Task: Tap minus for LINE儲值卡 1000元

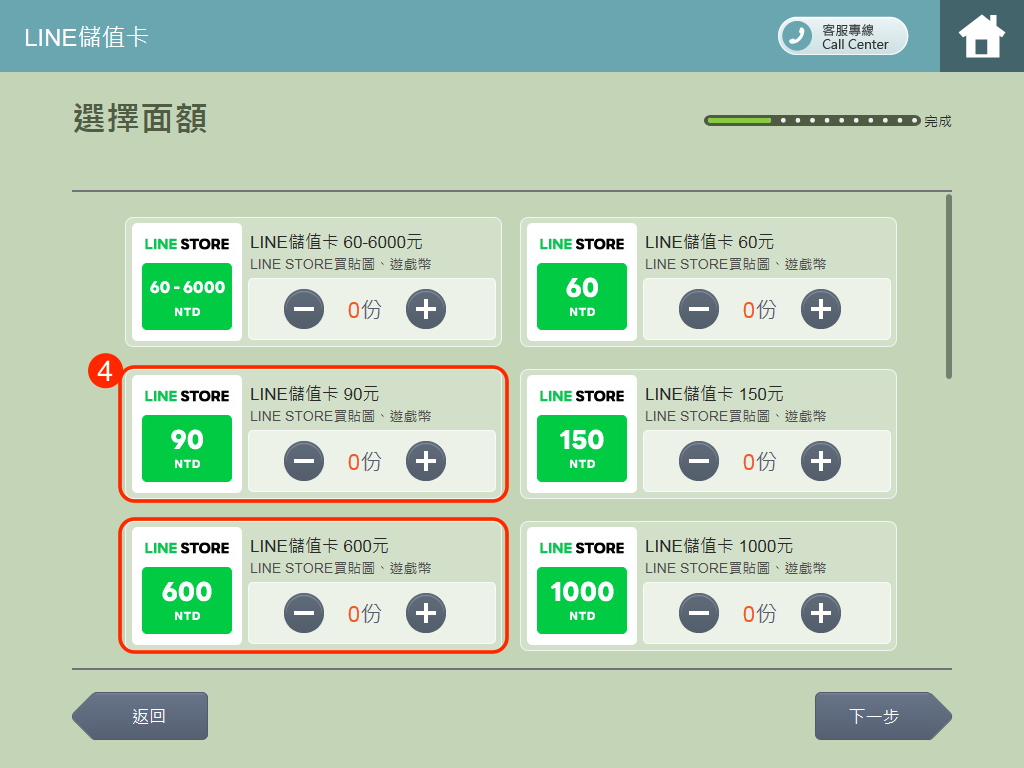Action: [x=699, y=613]
